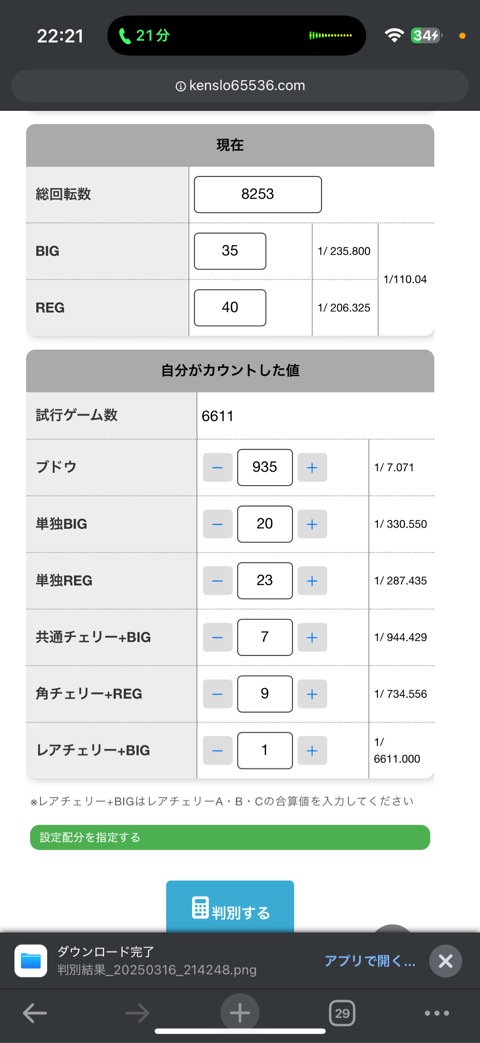The width and height of the screenshot is (480, 1043).
Task: Open downloaded file via アプリで開く link
Action: (370, 961)
